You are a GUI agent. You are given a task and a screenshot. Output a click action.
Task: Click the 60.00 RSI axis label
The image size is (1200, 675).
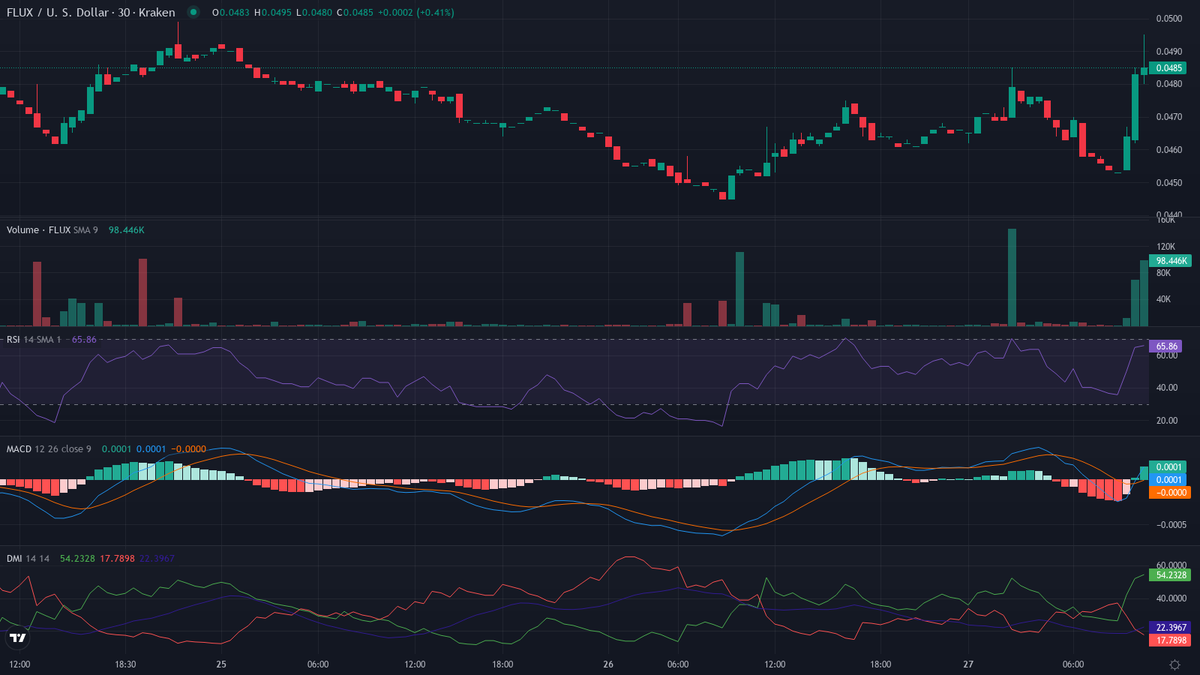click(1165, 355)
